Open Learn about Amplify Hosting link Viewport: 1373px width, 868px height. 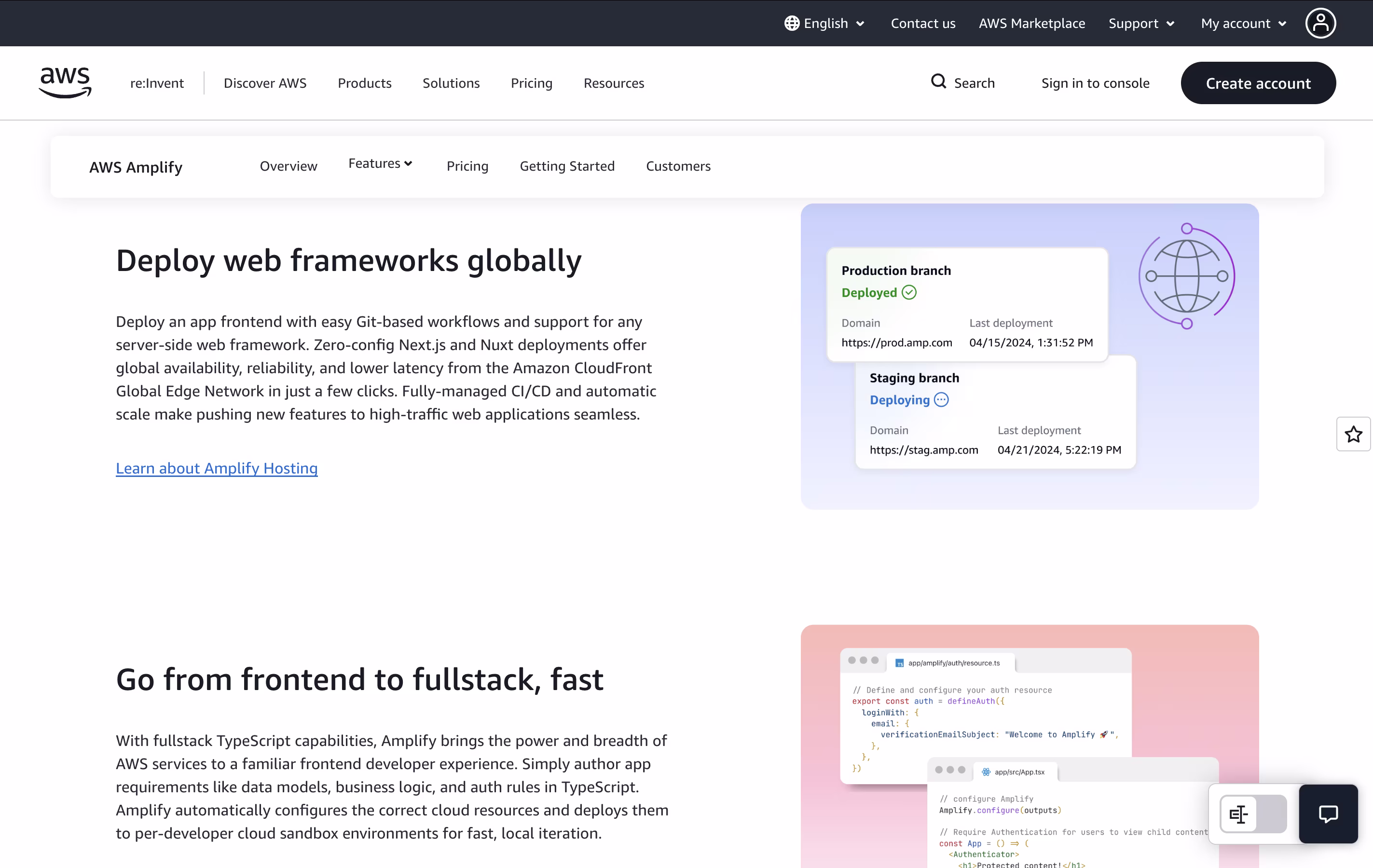pyautogui.click(x=217, y=468)
